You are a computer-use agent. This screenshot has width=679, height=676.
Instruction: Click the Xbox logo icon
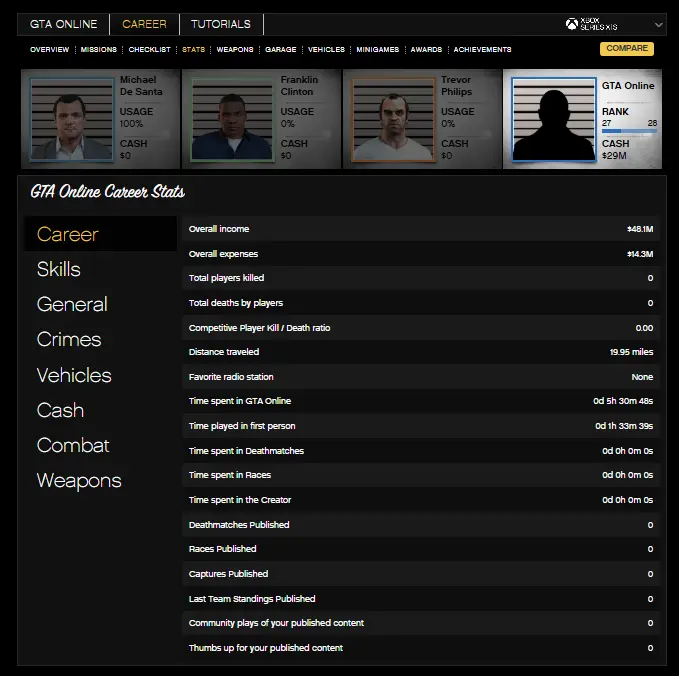tap(571, 24)
